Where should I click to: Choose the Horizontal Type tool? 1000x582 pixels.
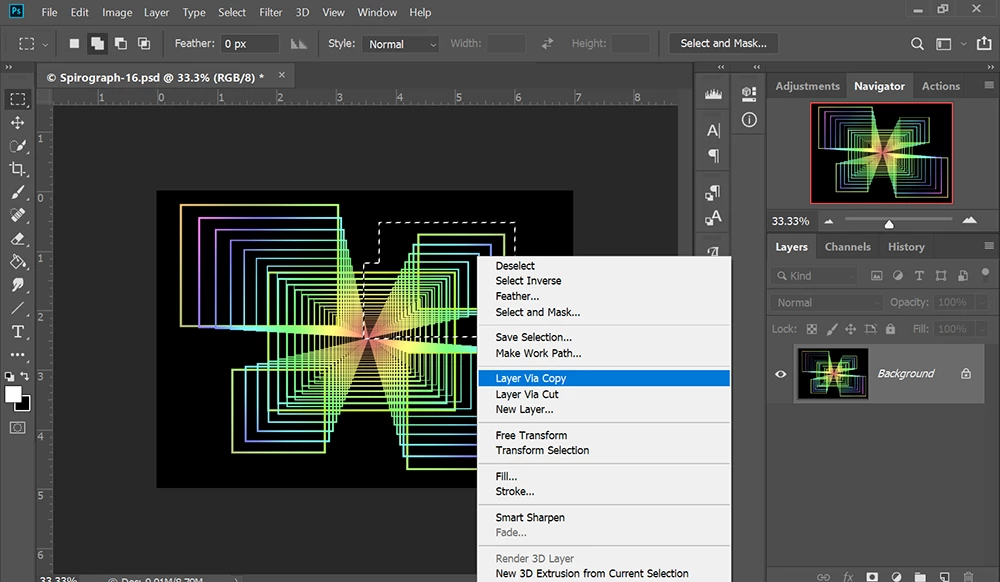[17, 332]
